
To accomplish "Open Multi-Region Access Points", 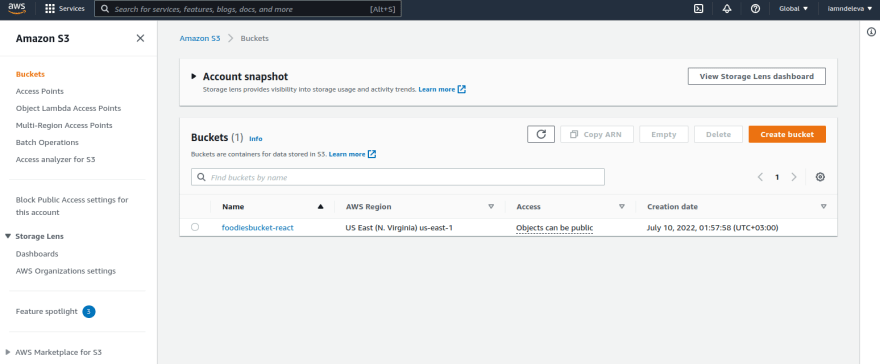I will pyautogui.click(x=64, y=125).
